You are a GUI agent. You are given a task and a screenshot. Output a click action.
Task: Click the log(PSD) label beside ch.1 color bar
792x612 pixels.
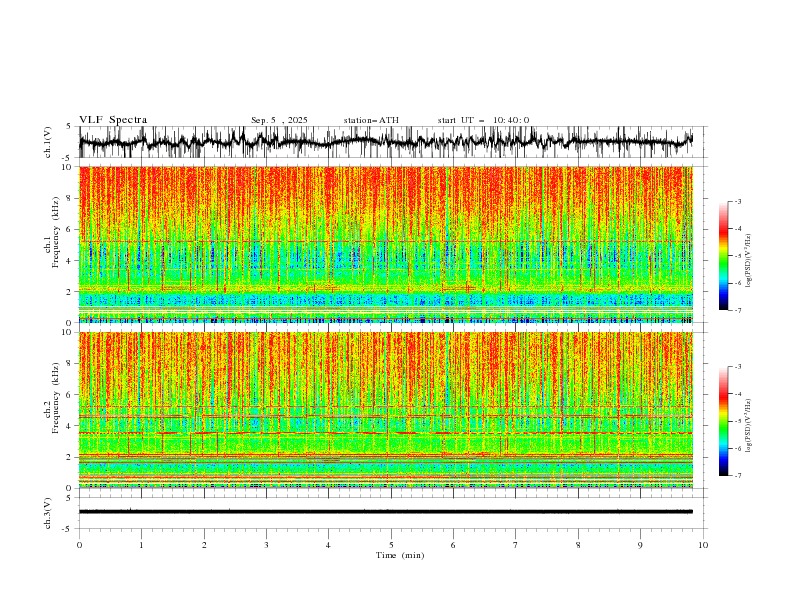748,261
